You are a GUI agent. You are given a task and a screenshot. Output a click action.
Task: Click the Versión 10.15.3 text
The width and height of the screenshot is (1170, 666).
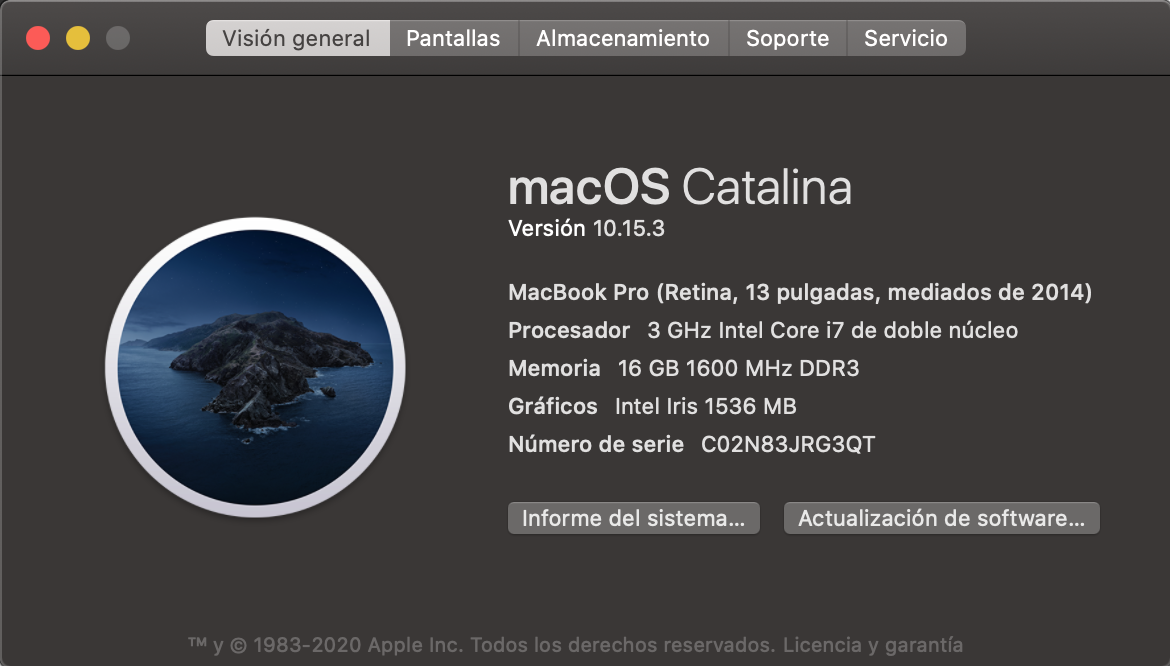(x=586, y=228)
